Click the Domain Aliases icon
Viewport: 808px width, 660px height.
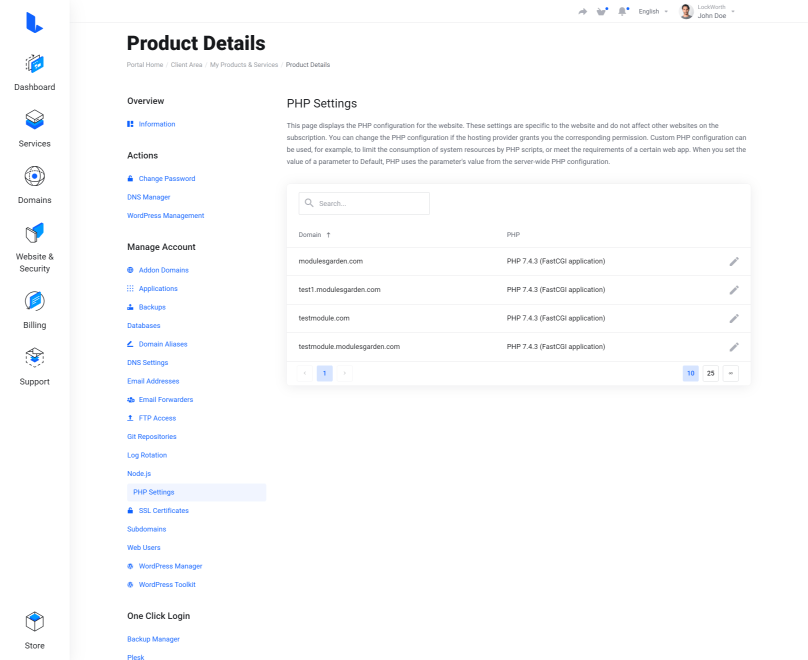[130, 344]
